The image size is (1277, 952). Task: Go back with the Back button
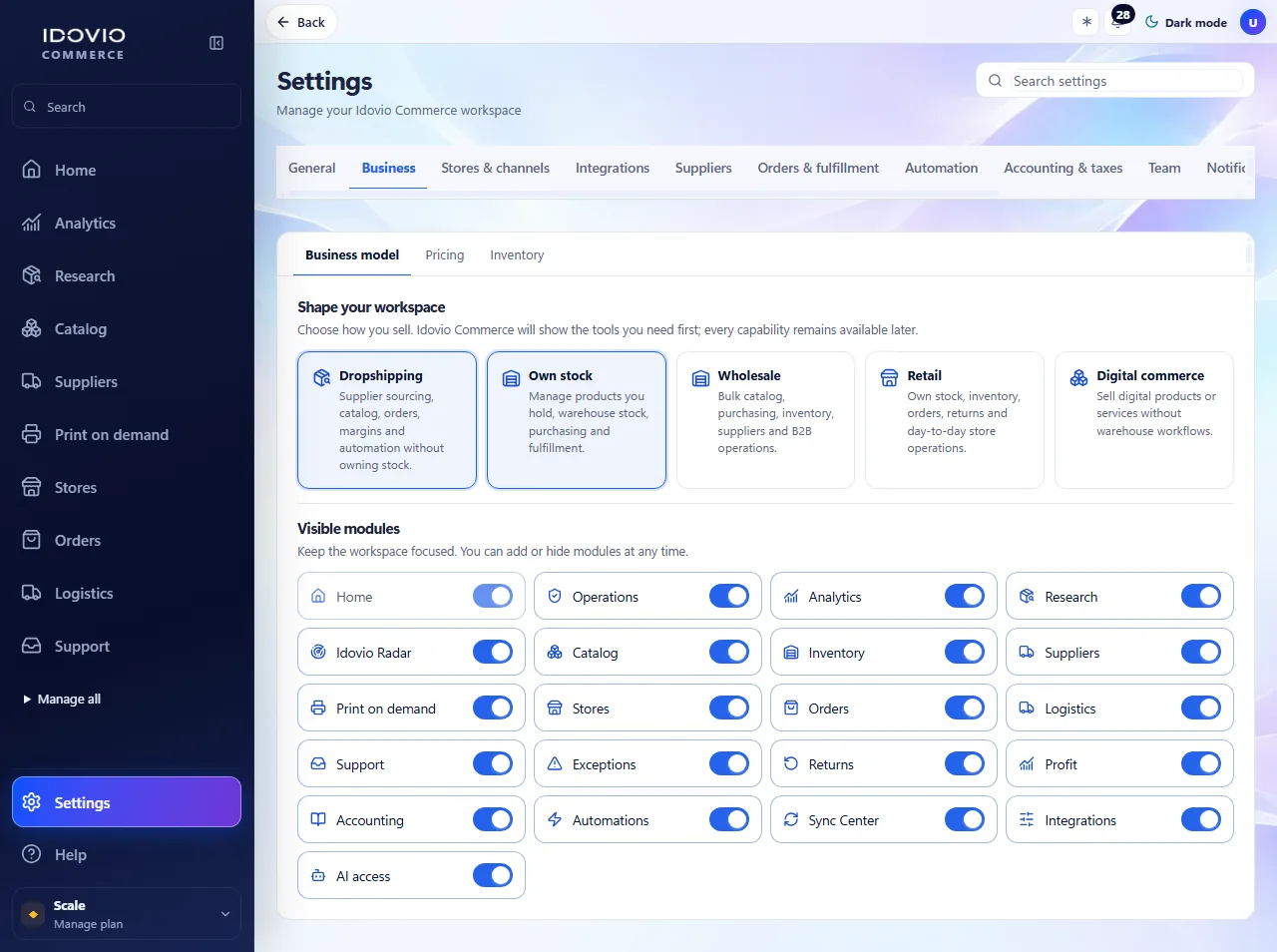coord(301,22)
